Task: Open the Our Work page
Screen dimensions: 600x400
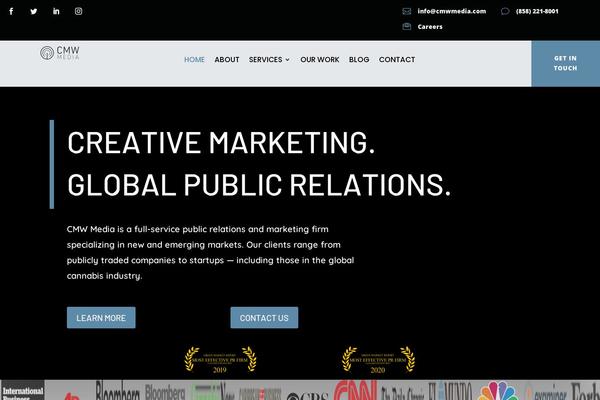Action: (x=320, y=60)
